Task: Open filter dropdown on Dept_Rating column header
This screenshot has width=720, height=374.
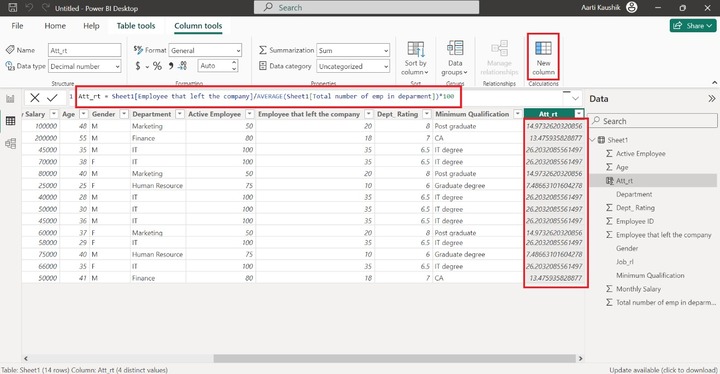Action: tap(427, 113)
